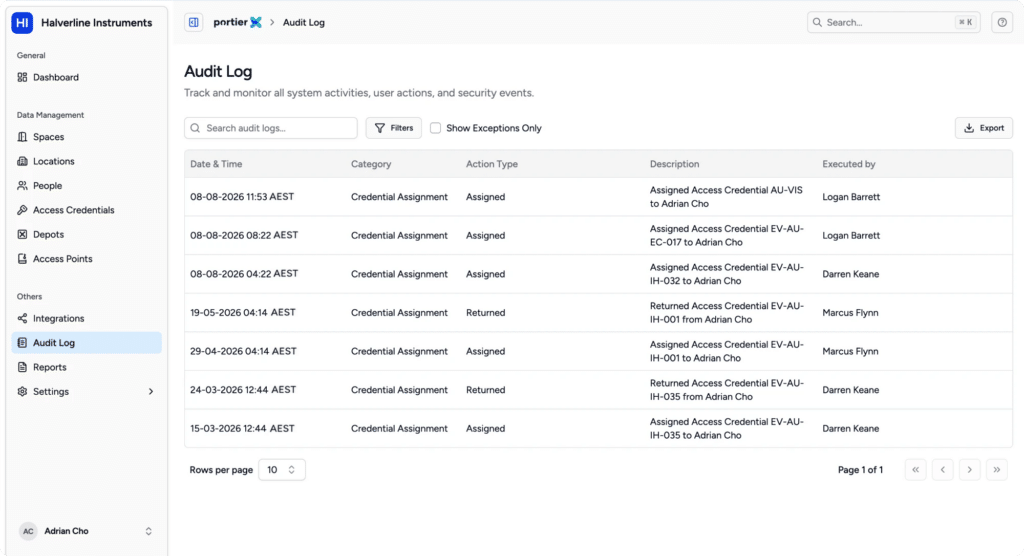Select row dated 08-08-2026 08:22 AEST
This screenshot has width=1024, height=556.
(x=598, y=235)
